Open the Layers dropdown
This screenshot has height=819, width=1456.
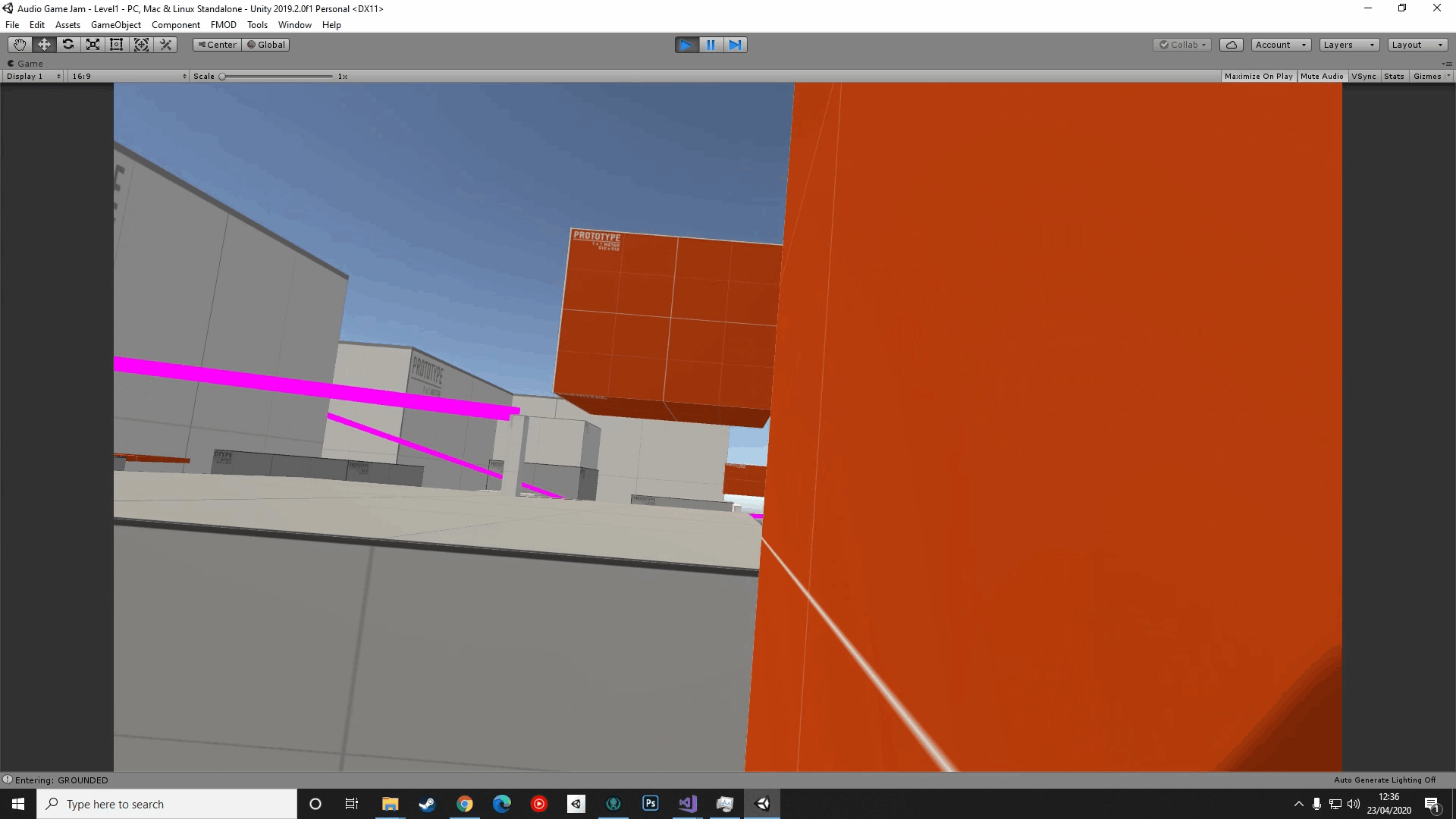pyautogui.click(x=1348, y=45)
